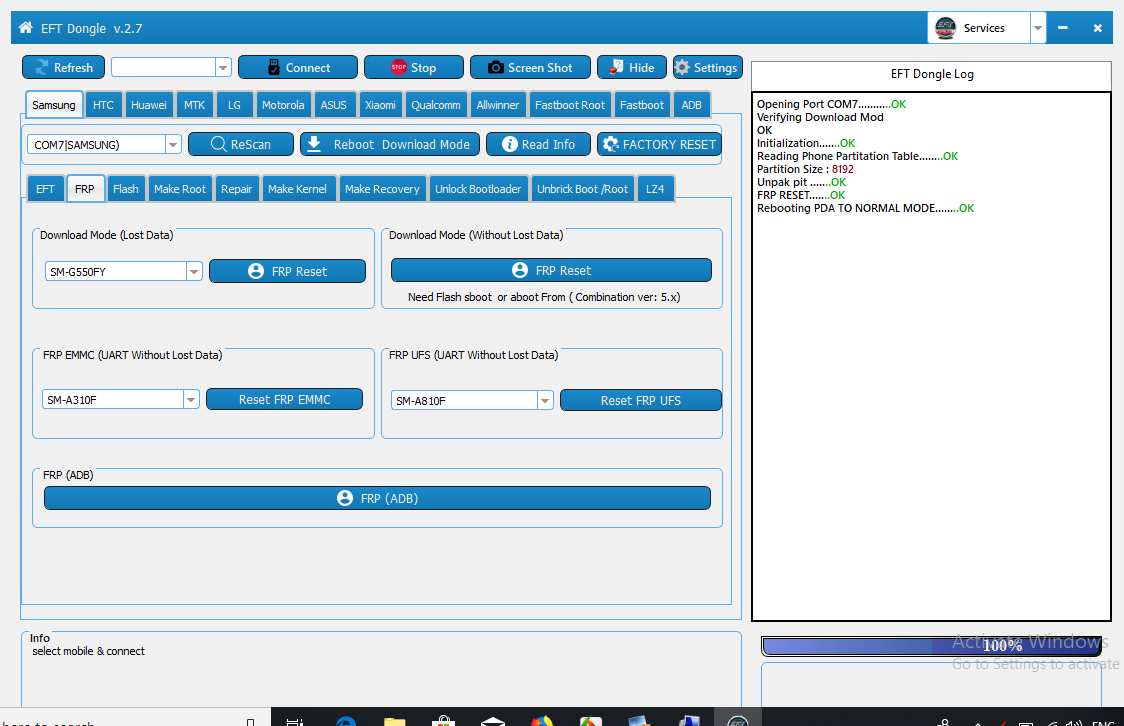Switch to the Xiaomi brand tab
Viewport: 1124px width, 726px height.
(380, 105)
